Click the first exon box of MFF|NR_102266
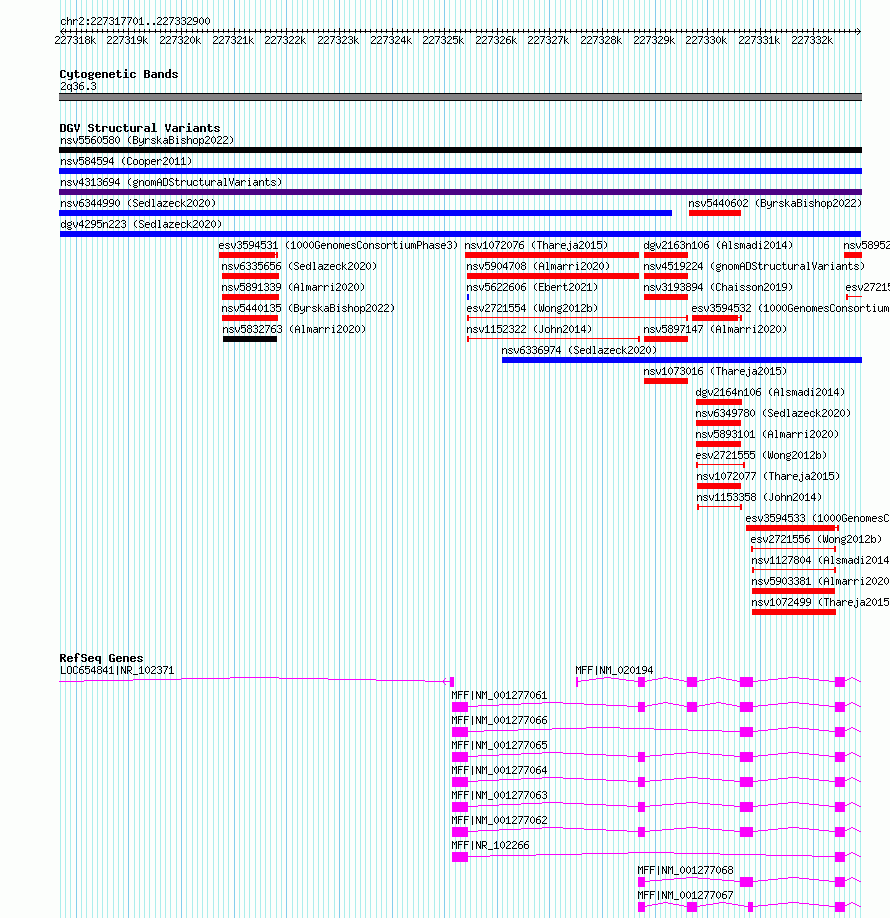This screenshot has height=918, width=890. point(460,857)
